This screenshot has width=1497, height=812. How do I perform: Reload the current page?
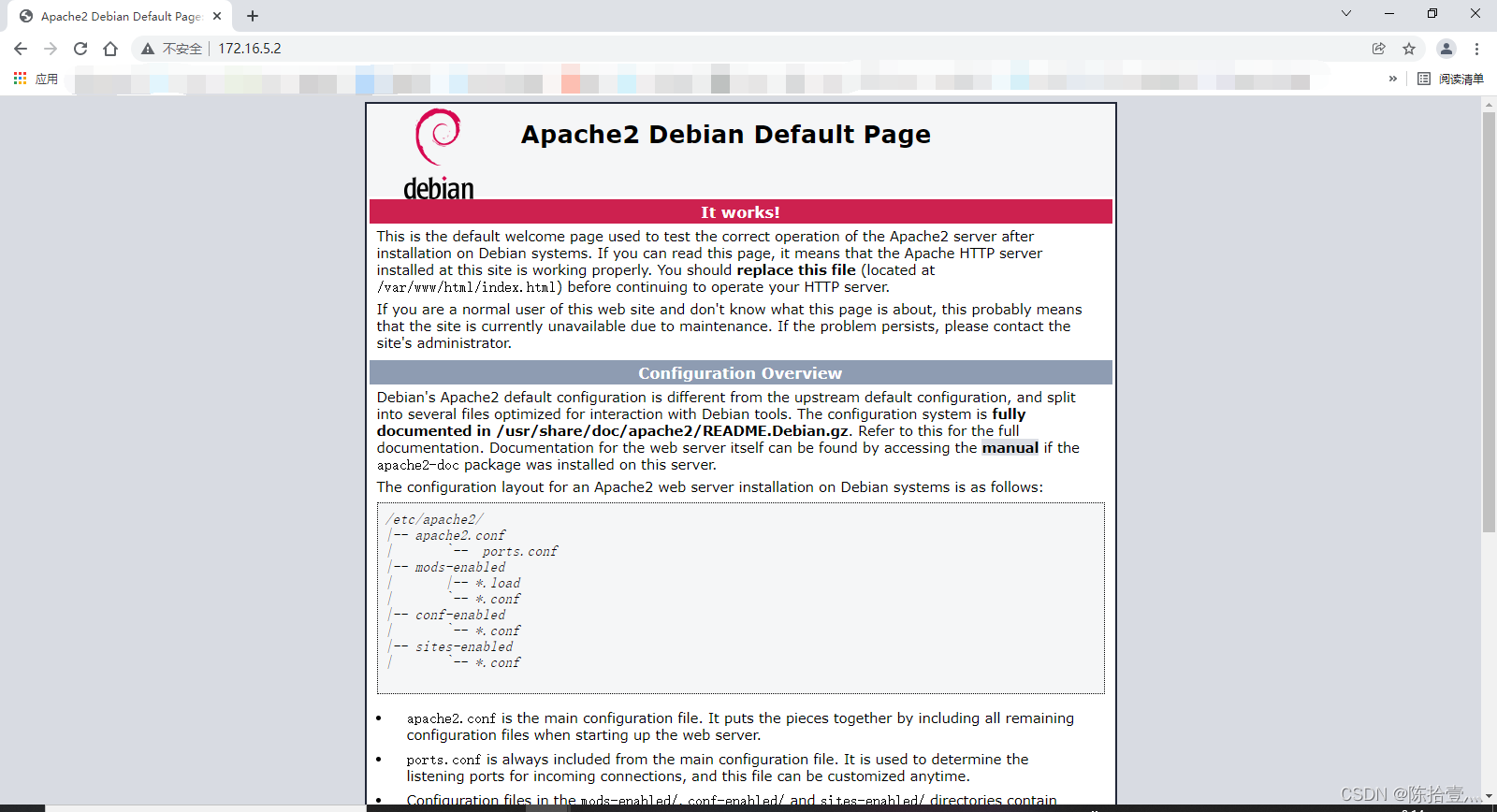pyautogui.click(x=80, y=49)
